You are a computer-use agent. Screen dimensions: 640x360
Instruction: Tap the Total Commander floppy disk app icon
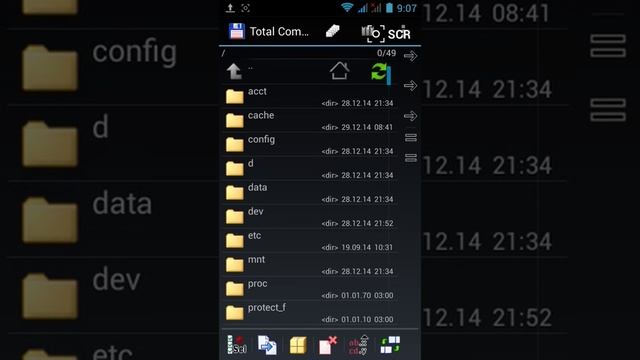coord(237,31)
